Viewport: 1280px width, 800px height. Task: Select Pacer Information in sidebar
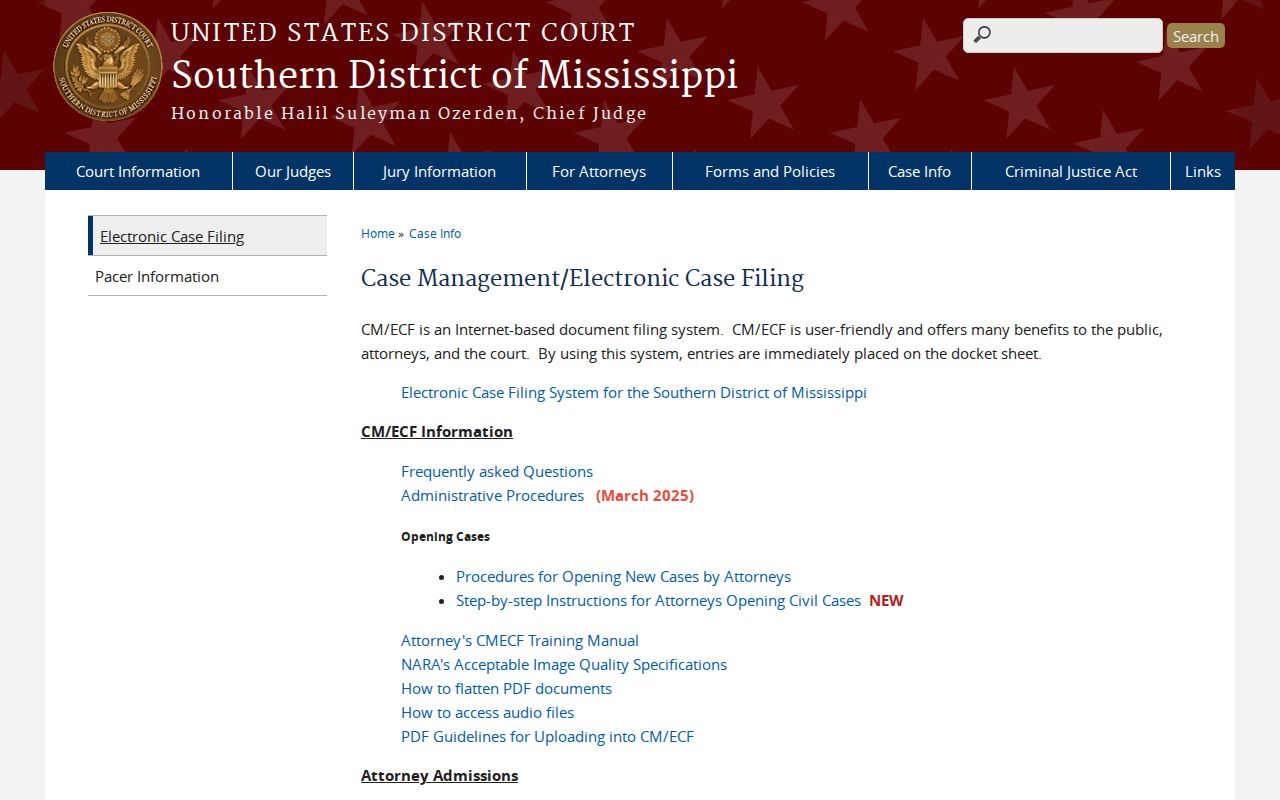tap(208, 276)
